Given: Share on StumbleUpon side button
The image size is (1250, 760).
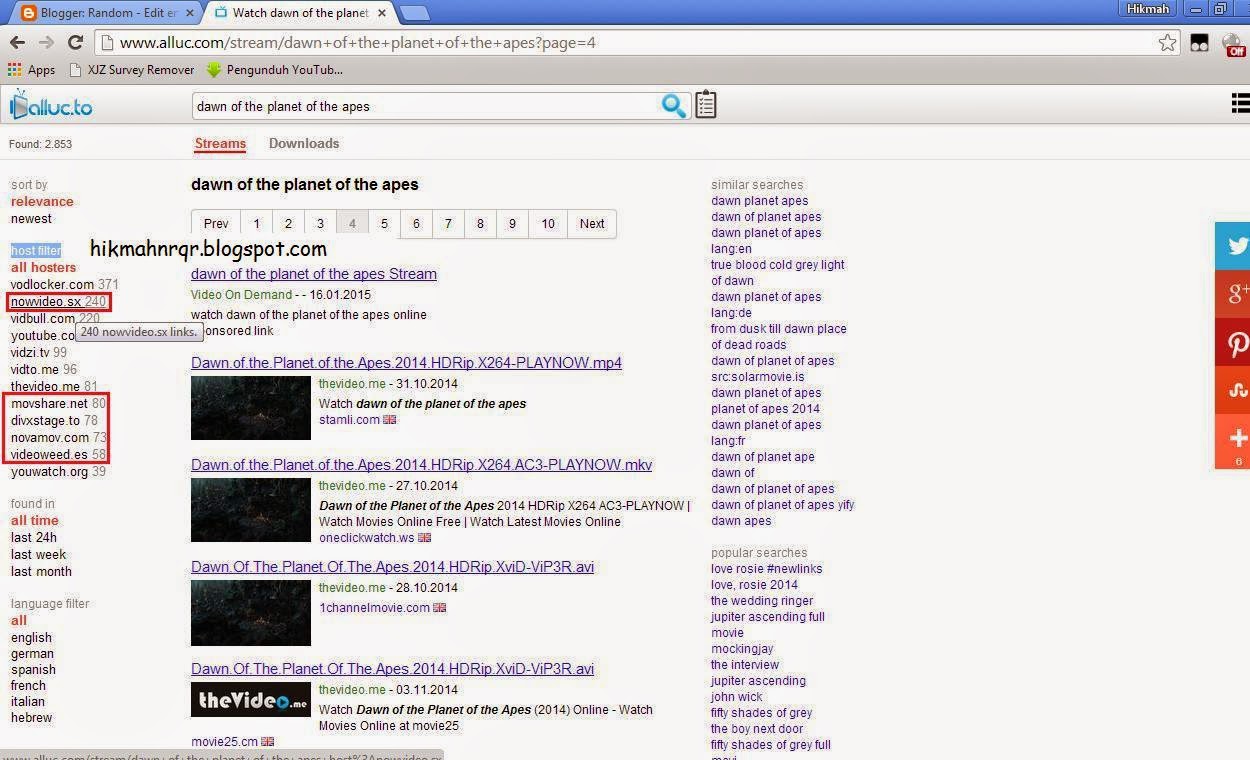Looking at the screenshot, I should (1233, 391).
